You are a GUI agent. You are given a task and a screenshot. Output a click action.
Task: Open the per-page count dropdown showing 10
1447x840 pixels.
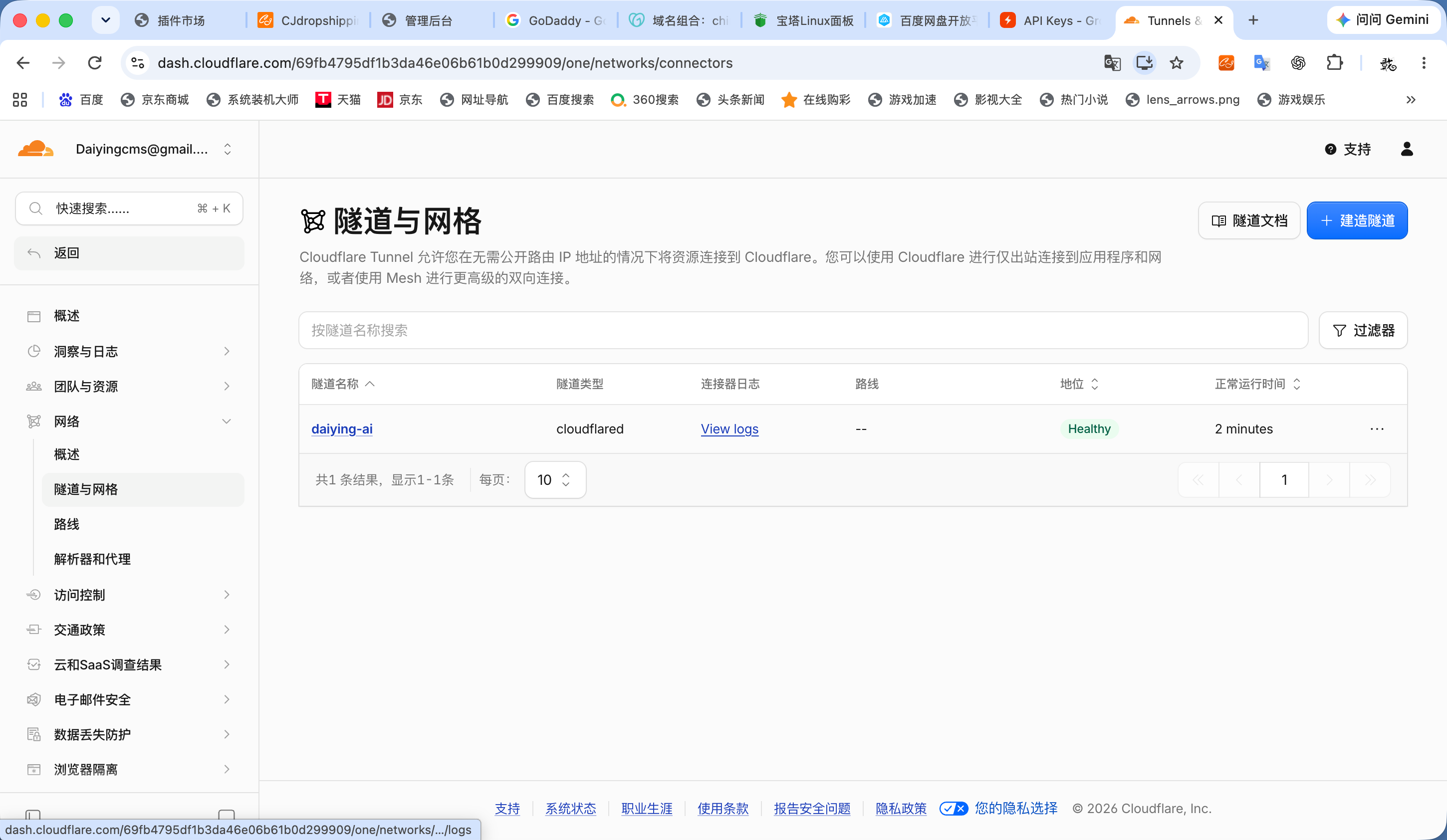coord(555,479)
